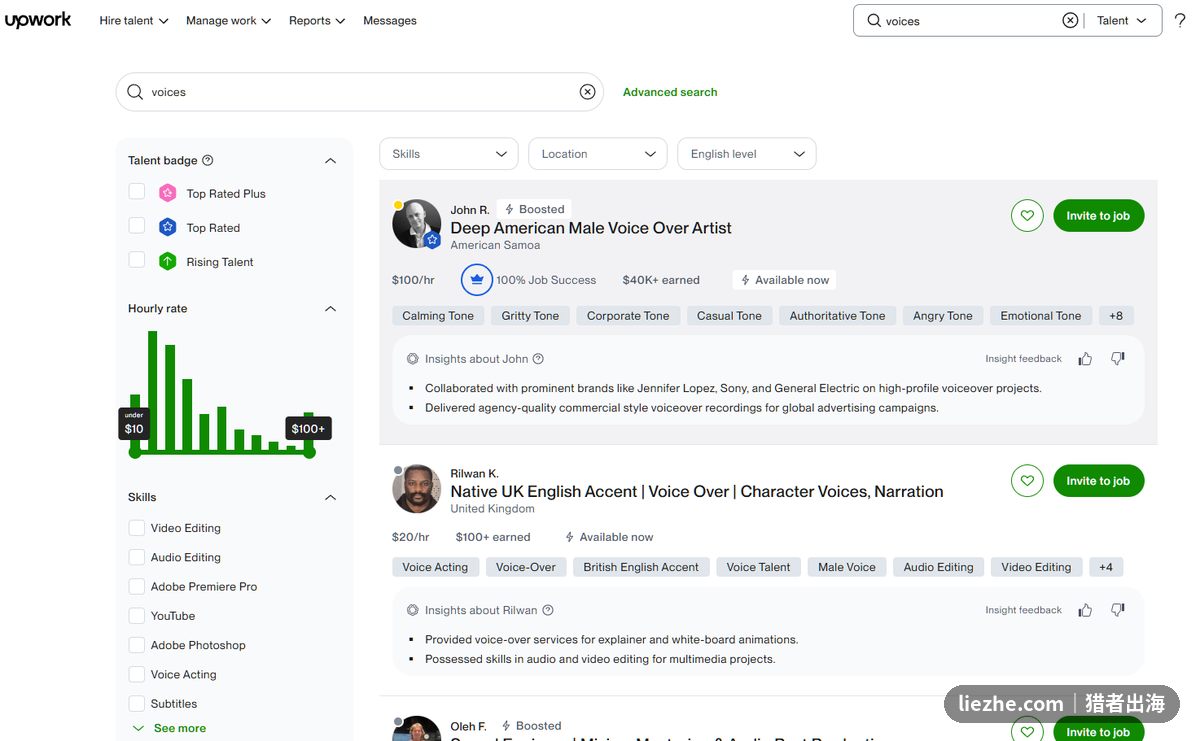The width and height of the screenshot is (1200, 741).
Task: Select the Adobe Photoshop checkbox
Action: tap(137, 645)
